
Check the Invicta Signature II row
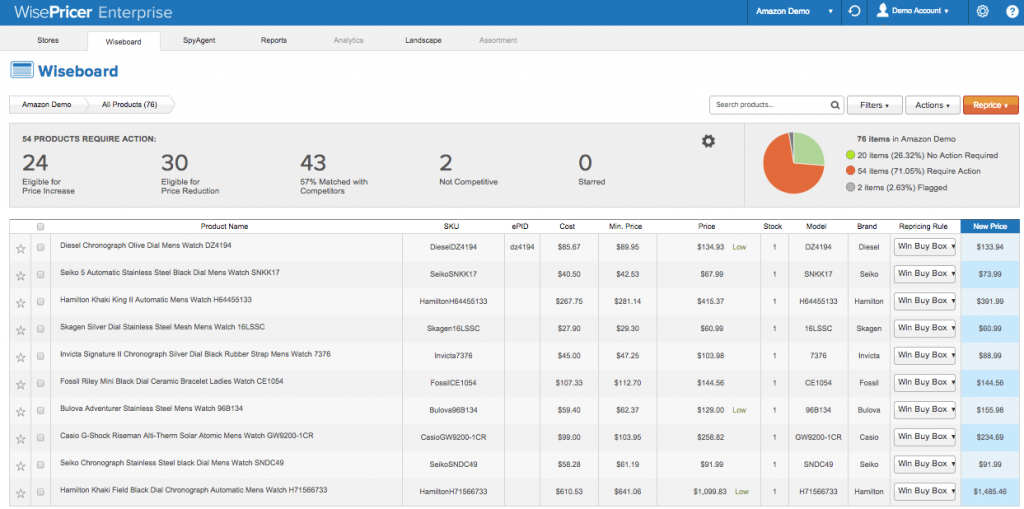40,357
